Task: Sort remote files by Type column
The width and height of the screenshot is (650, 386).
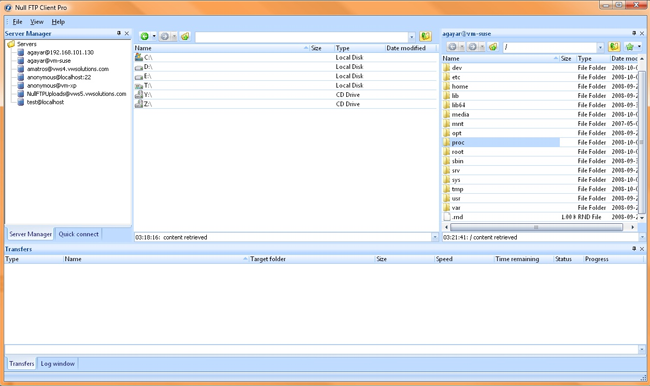Action: tap(593, 58)
